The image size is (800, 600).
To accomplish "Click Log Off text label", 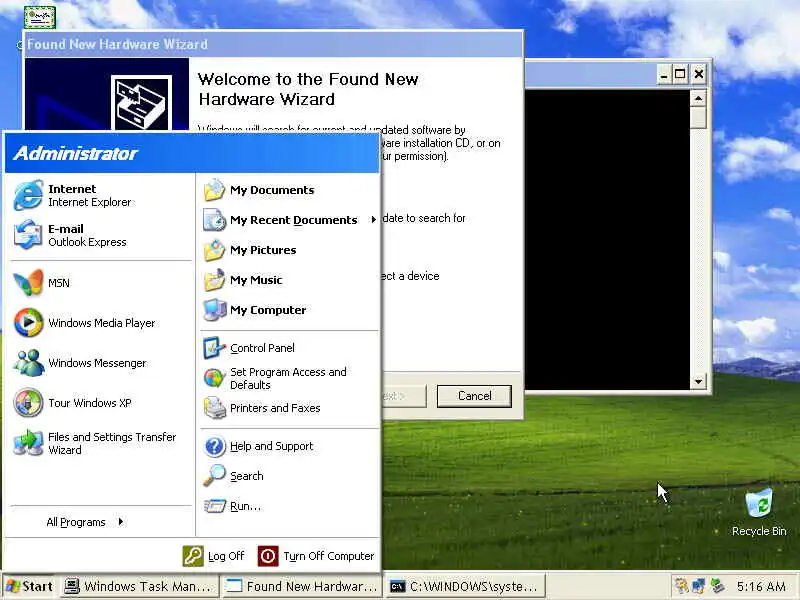I will click(x=226, y=556).
